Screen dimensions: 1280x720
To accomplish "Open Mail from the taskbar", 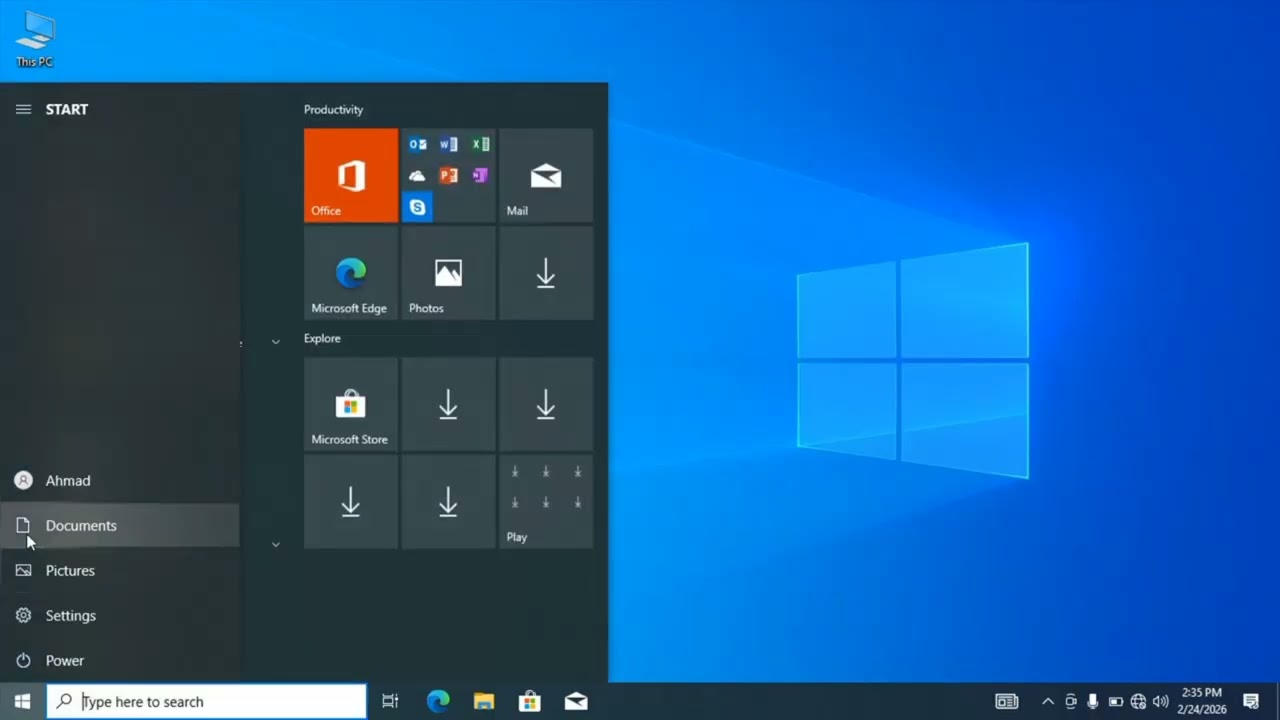I will click(x=576, y=701).
